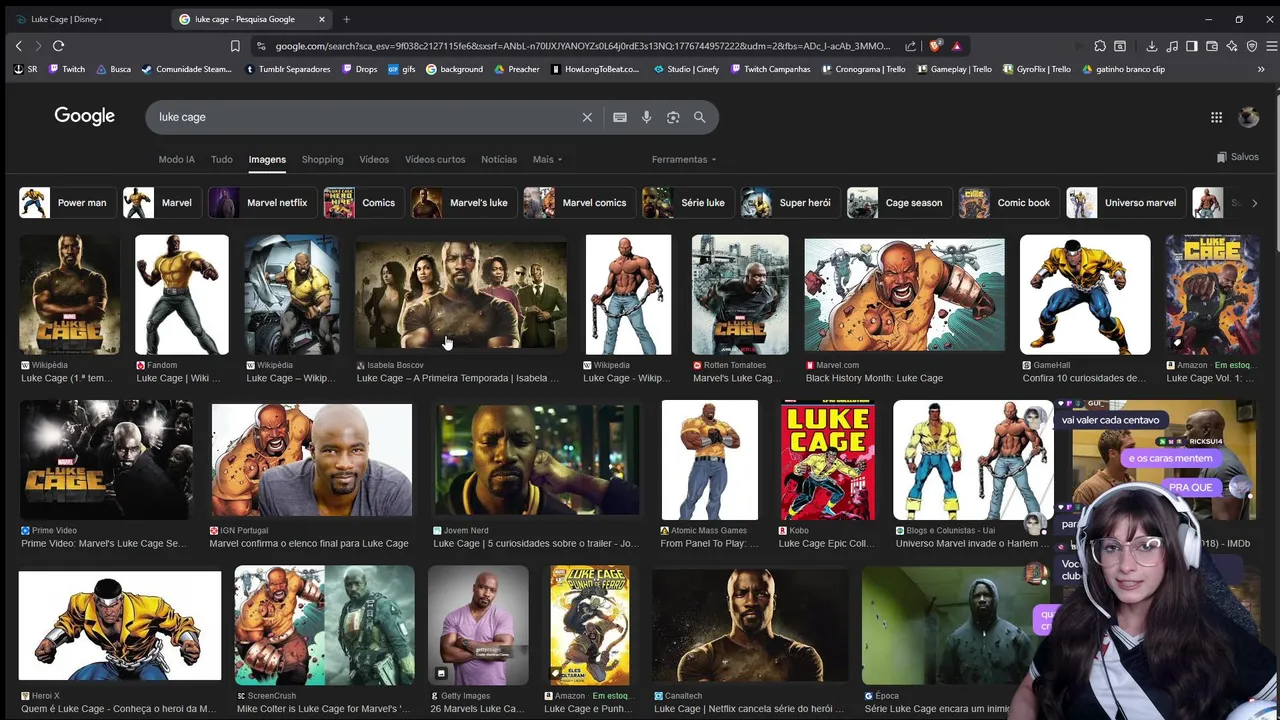Search by image with the Lens icon
1280x720 pixels.
[x=673, y=117]
